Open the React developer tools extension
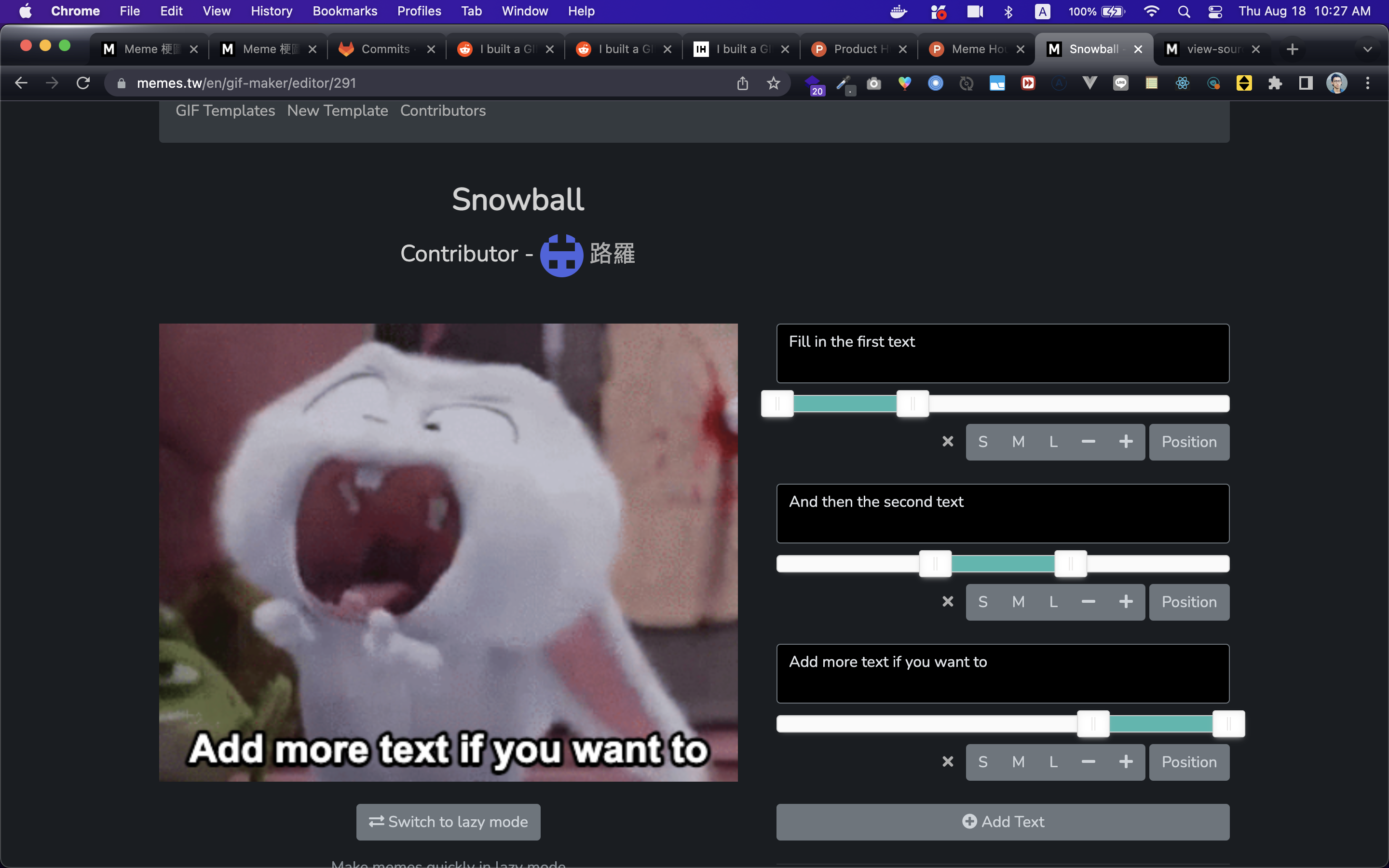The width and height of the screenshot is (1389, 868). tap(1183, 83)
